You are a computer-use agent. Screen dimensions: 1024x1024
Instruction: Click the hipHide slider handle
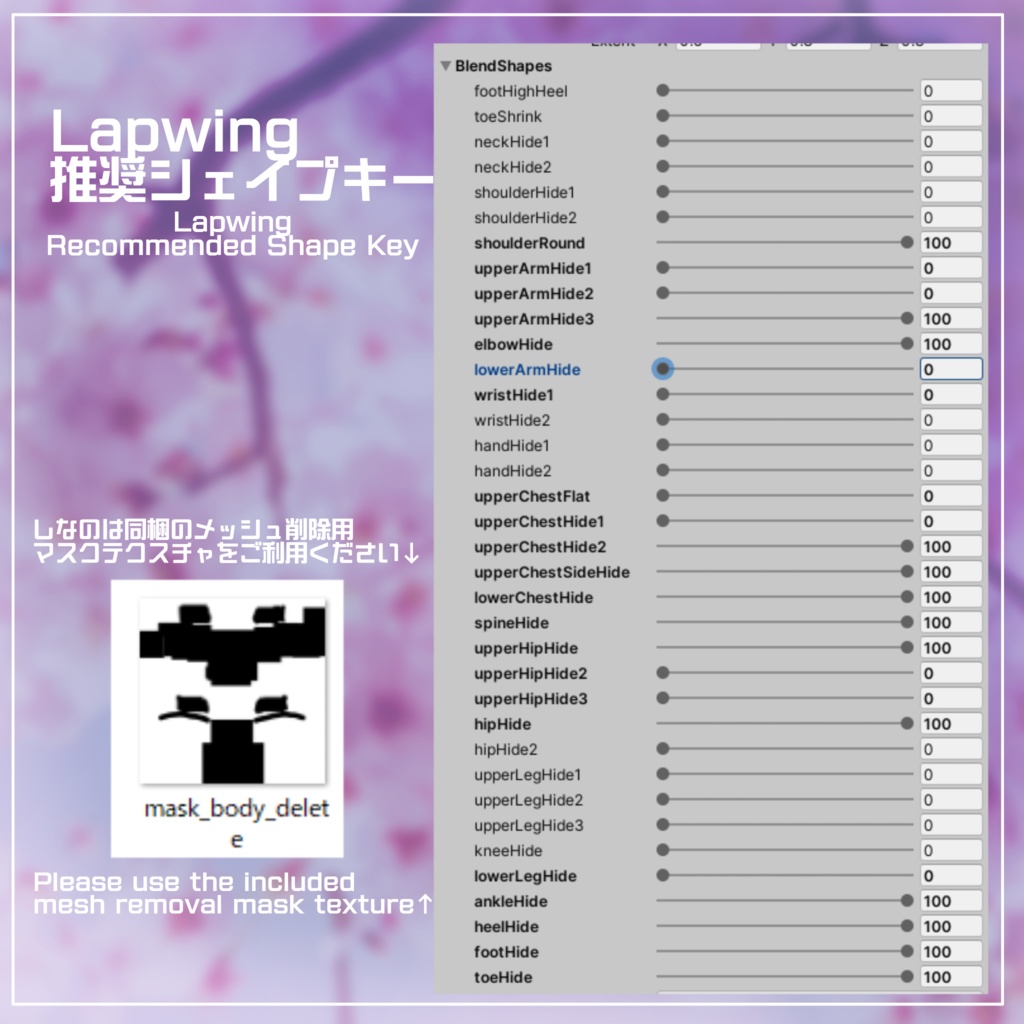click(x=905, y=724)
